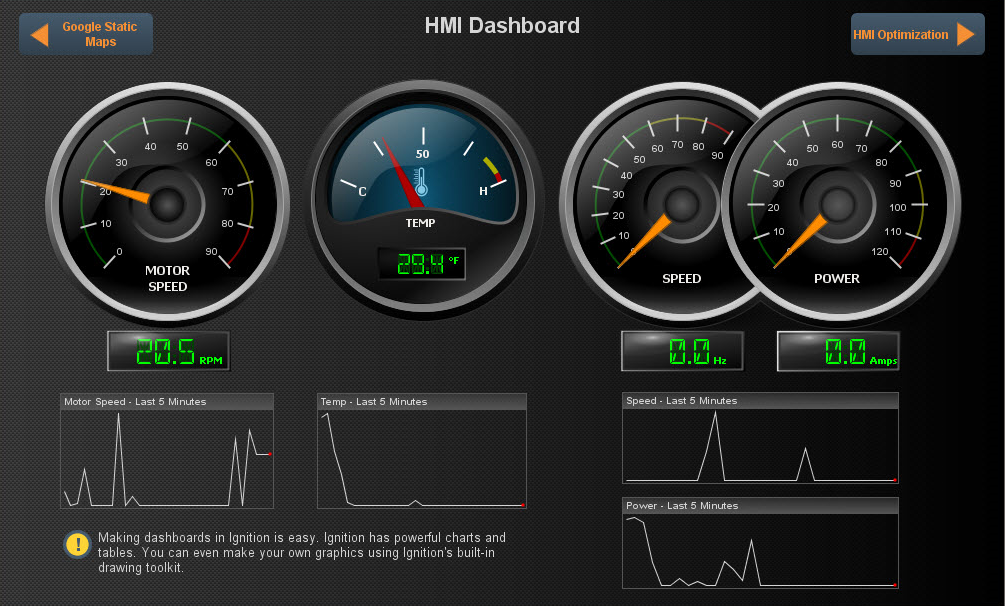This screenshot has height=606, width=1005.
Task: Open the Google Static Maps screen
Action: (x=86, y=33)
